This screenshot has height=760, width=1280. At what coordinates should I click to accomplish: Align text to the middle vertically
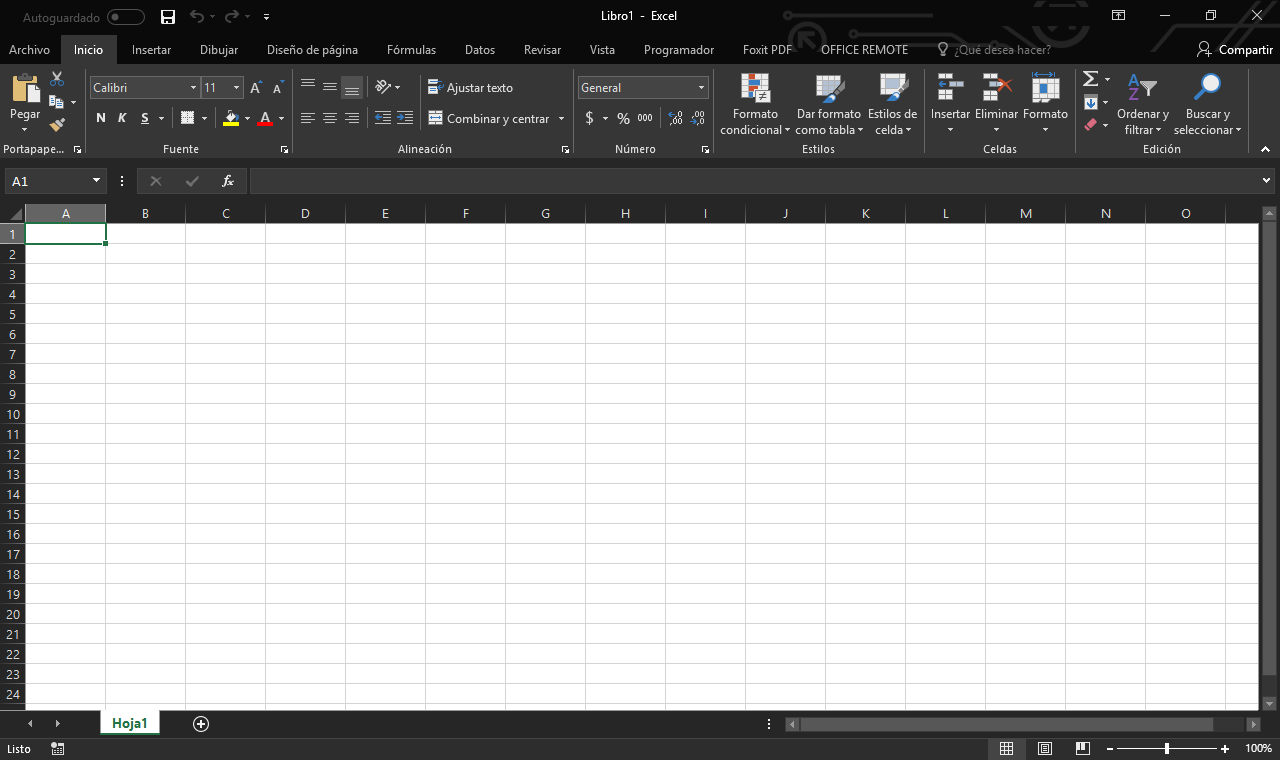point(330,87)
